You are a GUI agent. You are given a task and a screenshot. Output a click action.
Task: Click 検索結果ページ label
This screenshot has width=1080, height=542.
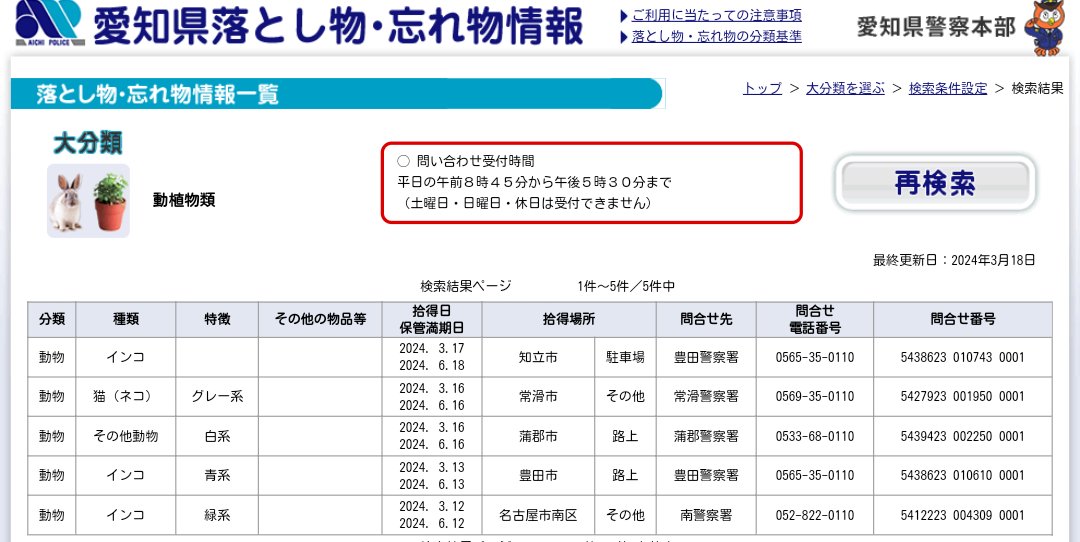(x=466, y=286)
